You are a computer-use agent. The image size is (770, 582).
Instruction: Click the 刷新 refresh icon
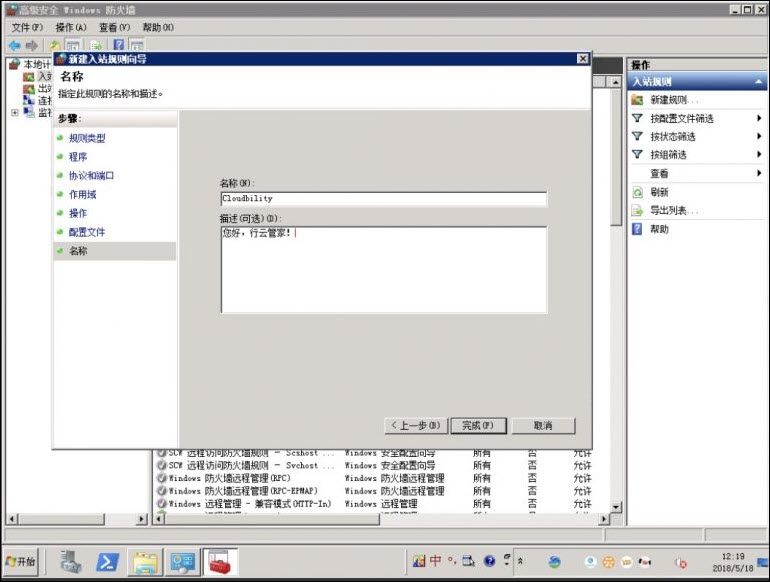click(x=637, y=192)
